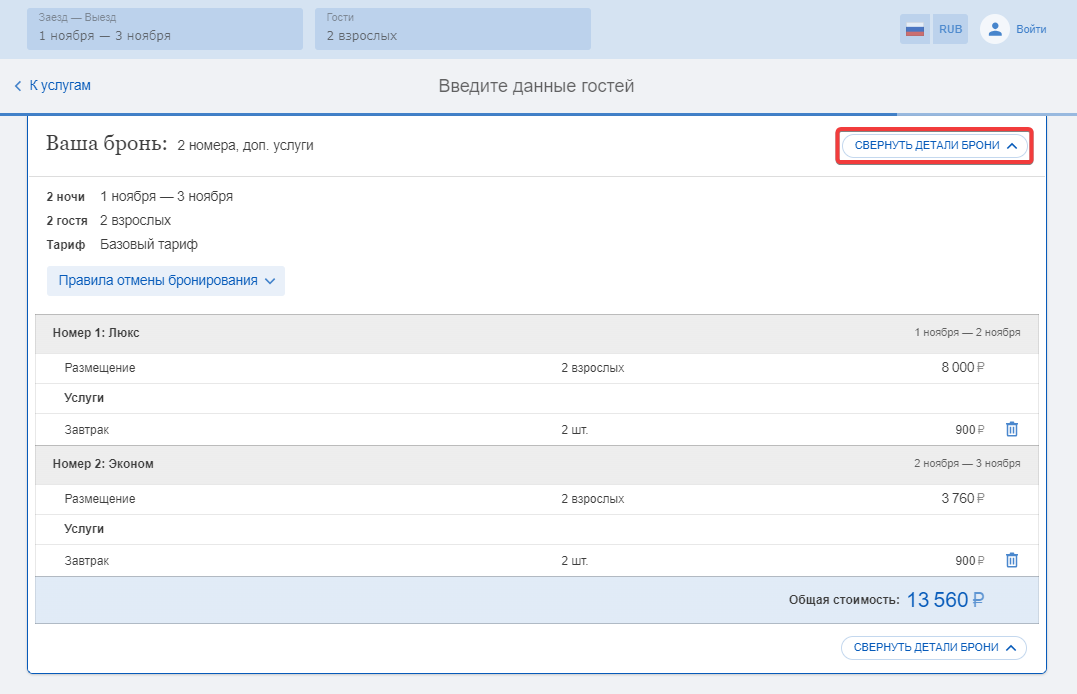The width and height of the screenshot is (1077, 694).
Task: Collapse booking details using the bottom button
Action: coord(934,647)
